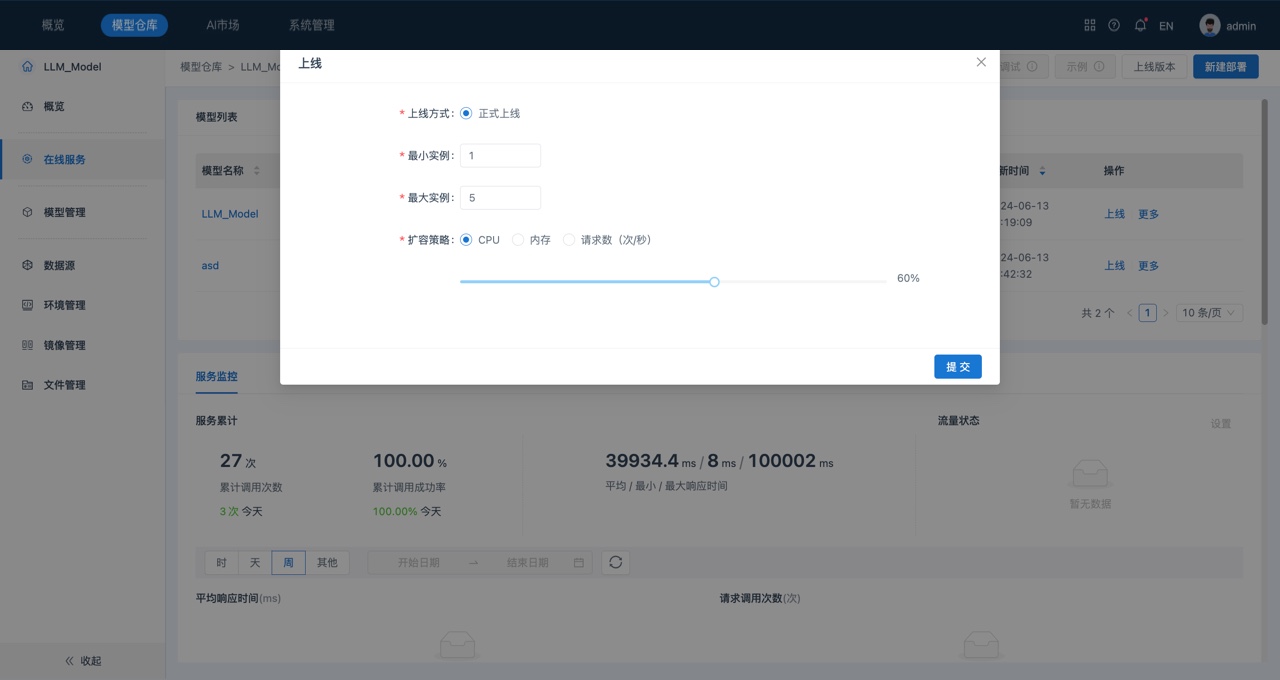Close the 上线 dialog with X
Image resolution: width=1280 pixels, height=680 pixels.
tap(981, 62)
